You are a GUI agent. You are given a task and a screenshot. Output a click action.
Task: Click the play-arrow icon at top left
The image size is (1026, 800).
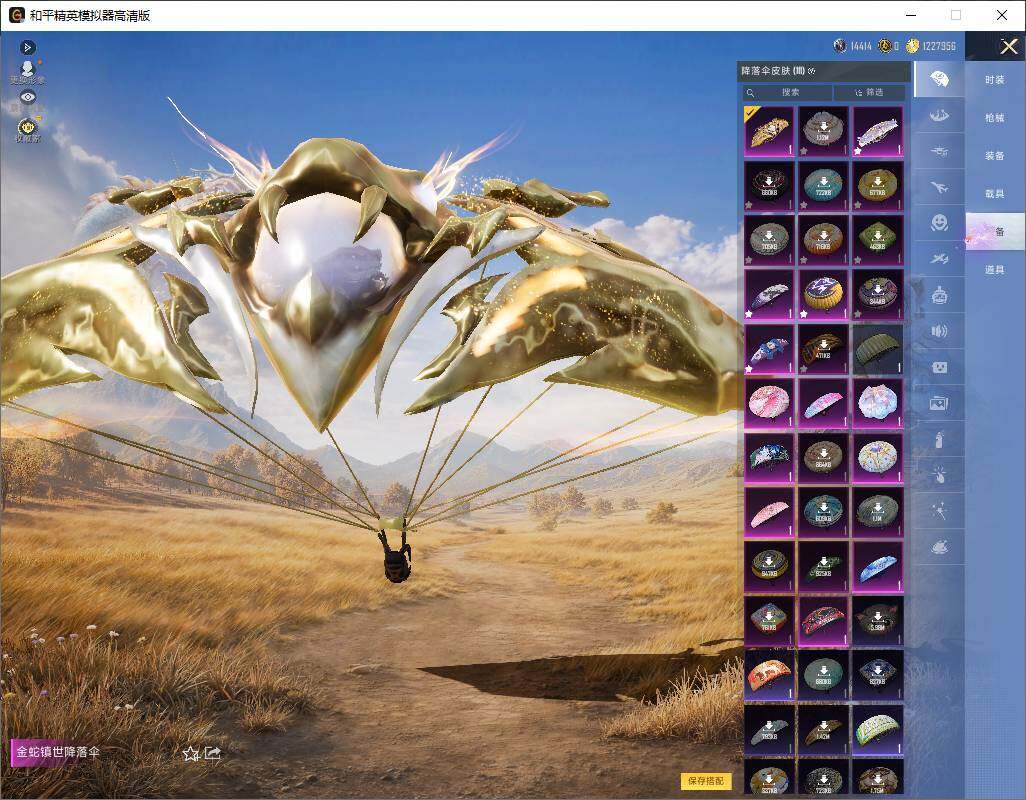coord(27,48)
